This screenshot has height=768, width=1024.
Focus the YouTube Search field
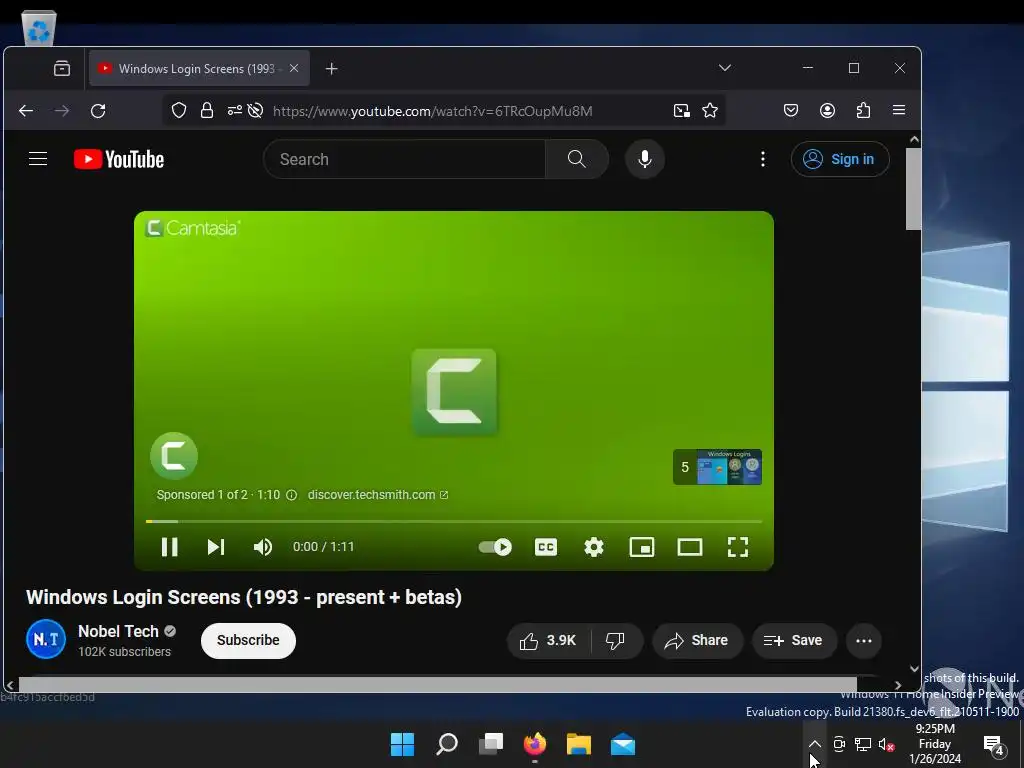click(x=404, y=159)
